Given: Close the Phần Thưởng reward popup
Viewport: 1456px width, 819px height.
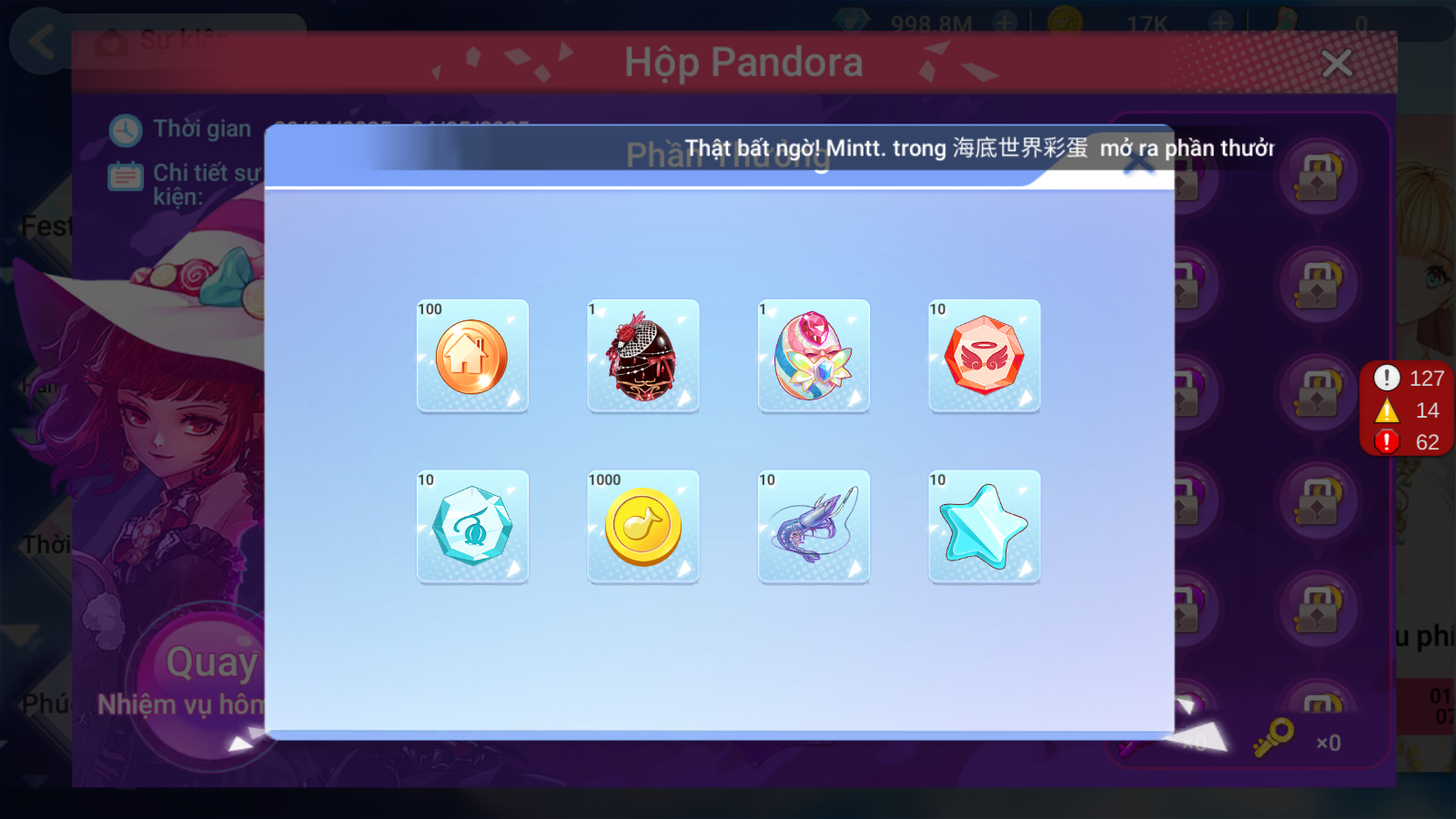Looking at the screenshot, I should pyautogui.click(x=1138, y=161).
